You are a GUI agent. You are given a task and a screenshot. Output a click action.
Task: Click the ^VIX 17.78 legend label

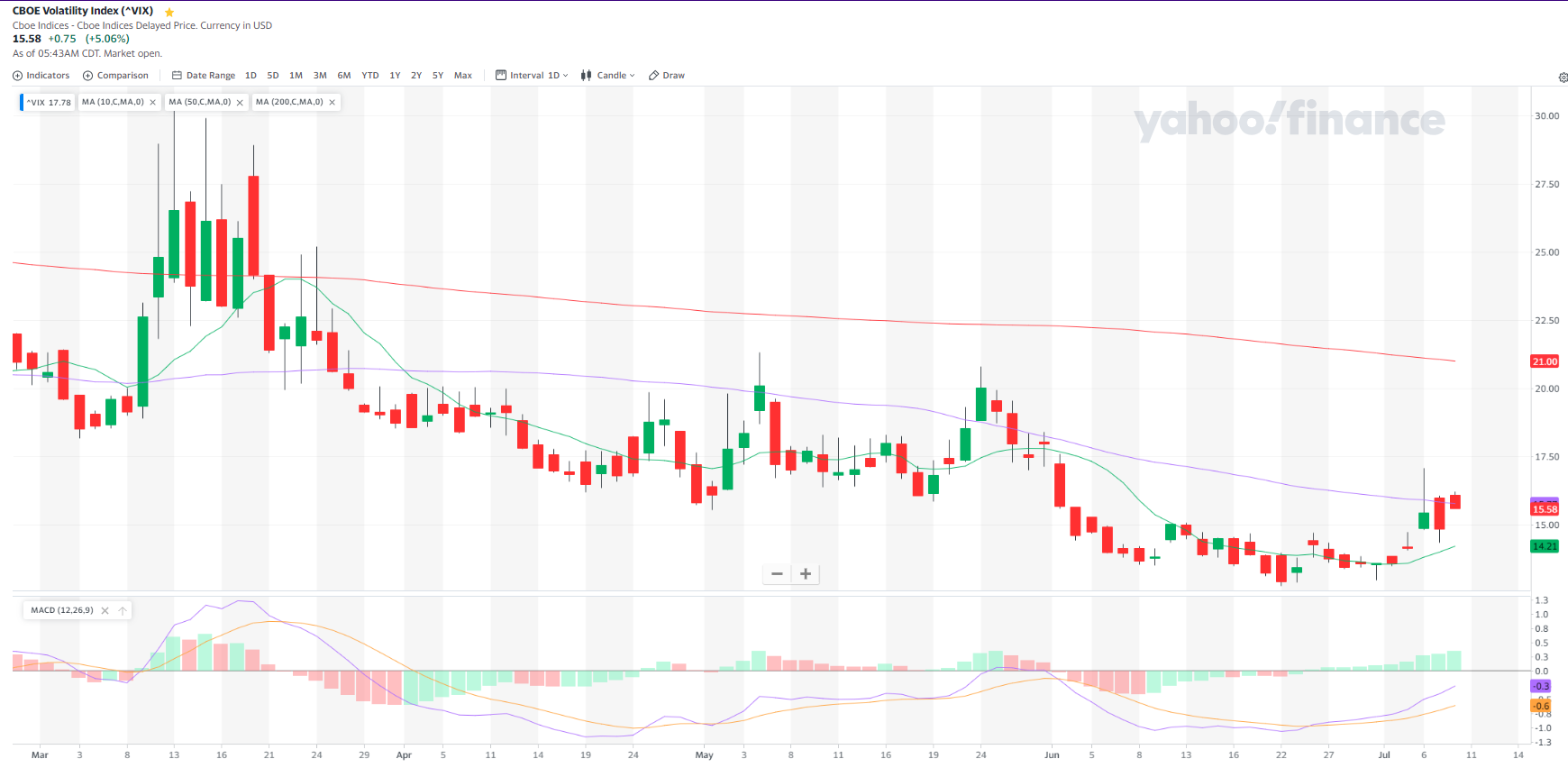(x=49, y=103)
